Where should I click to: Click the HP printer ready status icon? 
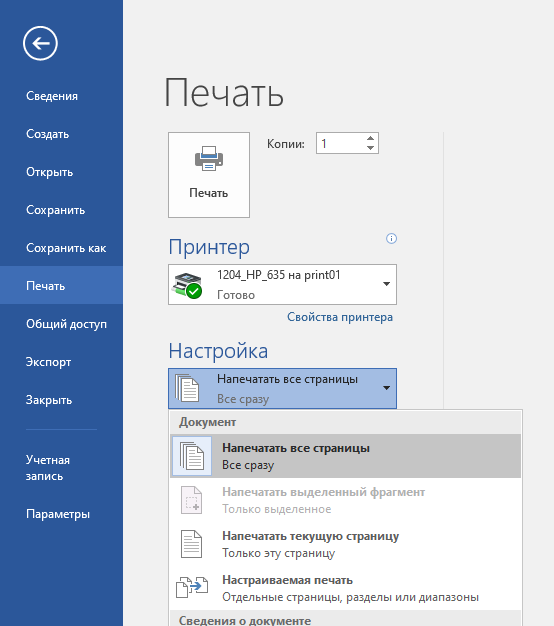coord(187,285)
